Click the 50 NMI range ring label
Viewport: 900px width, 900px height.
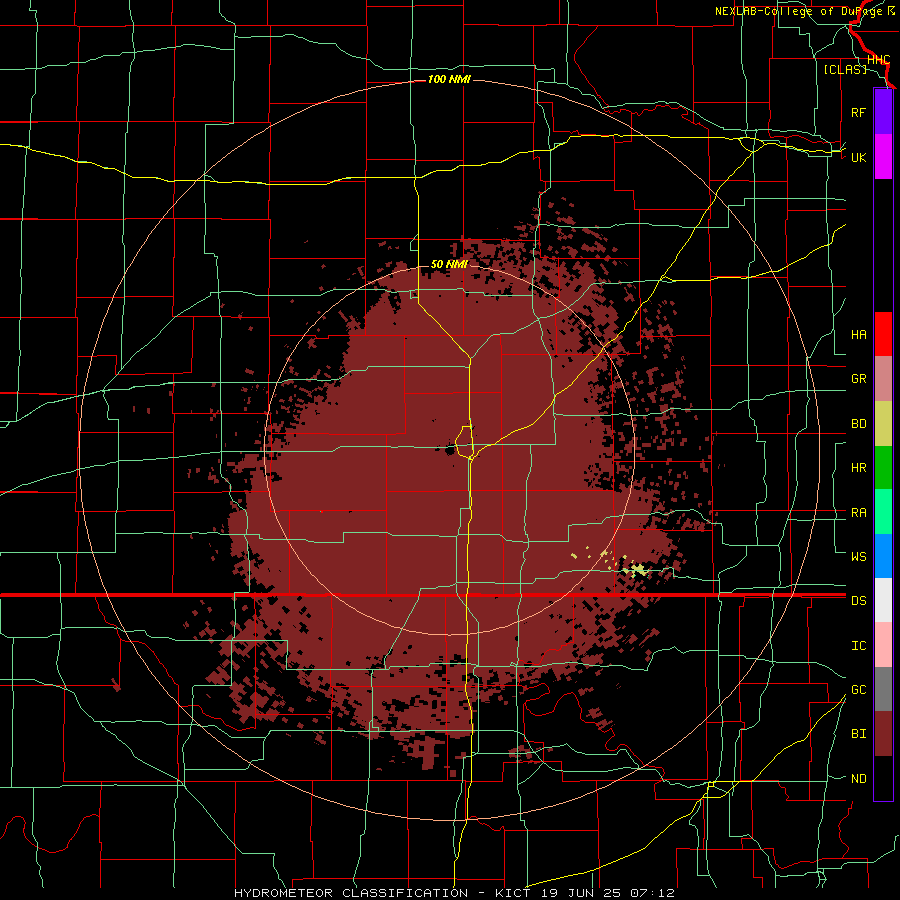coord(449,265)
